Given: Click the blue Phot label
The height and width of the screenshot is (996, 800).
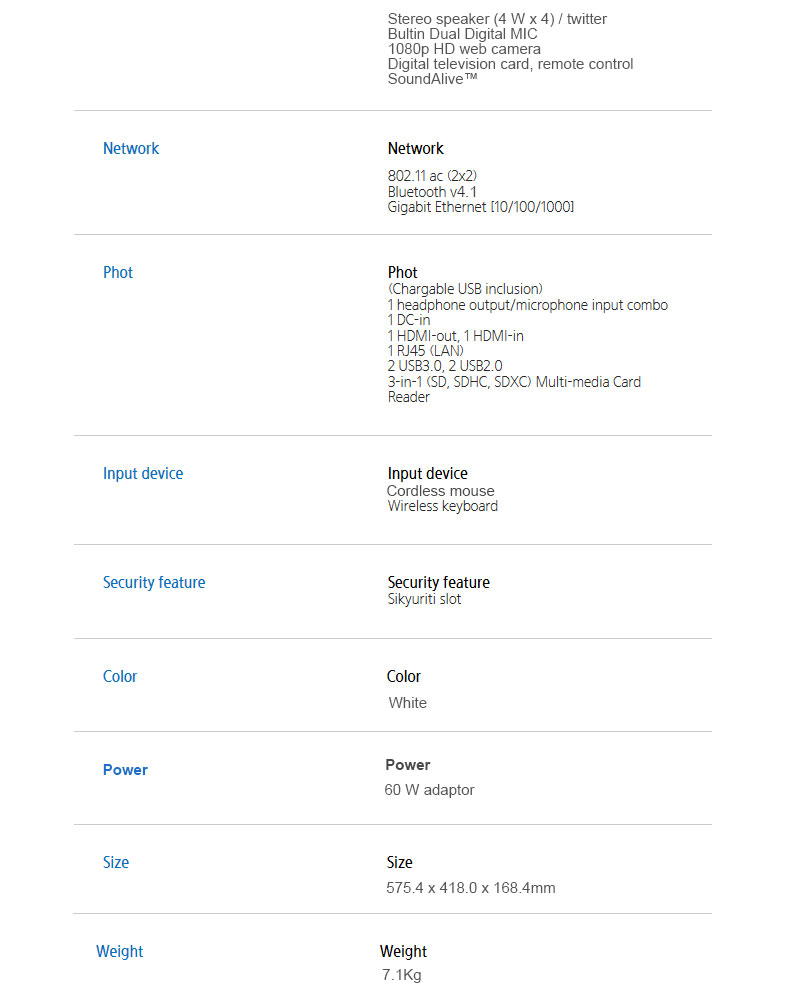Looking at the screenshot, I should click(118, 272).
